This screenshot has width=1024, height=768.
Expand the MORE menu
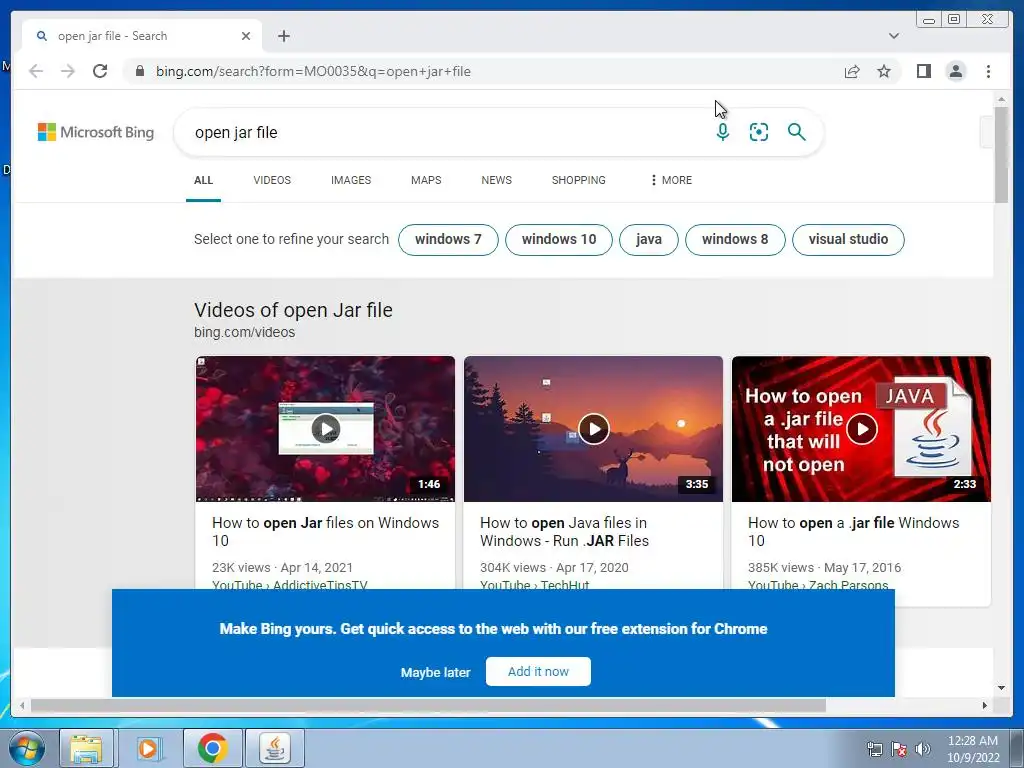click(x=671, y=180)
